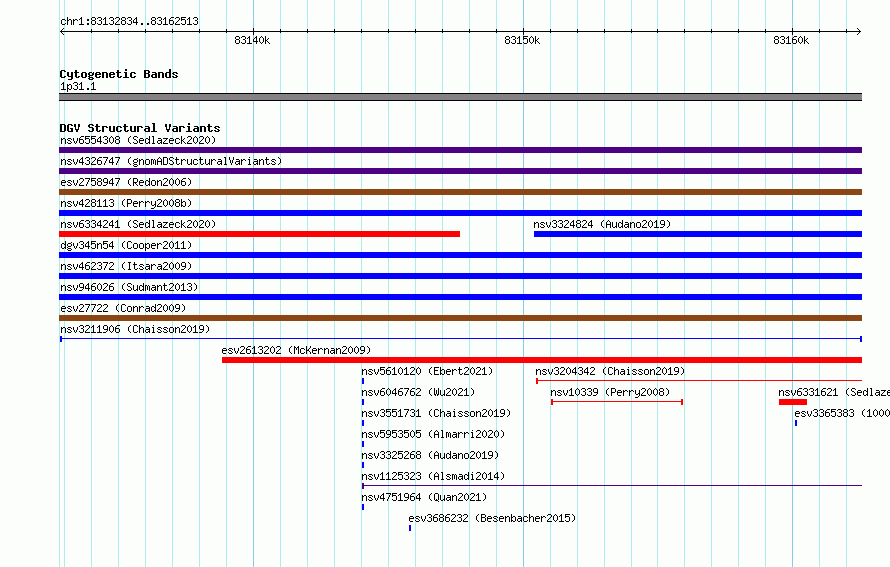
Task: Select the esv27722 (Conrad2009) brown bar
Action: [x=460, y=318]
